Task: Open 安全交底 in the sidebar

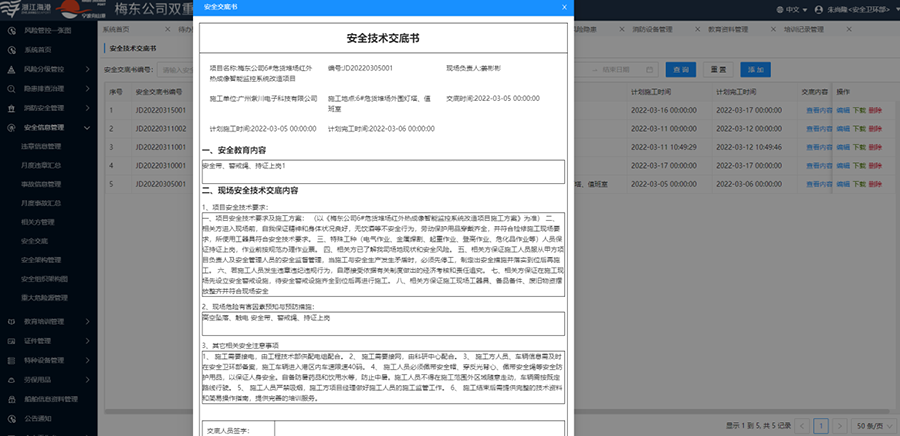Action: pyautogui.click(x=34, y=241)
